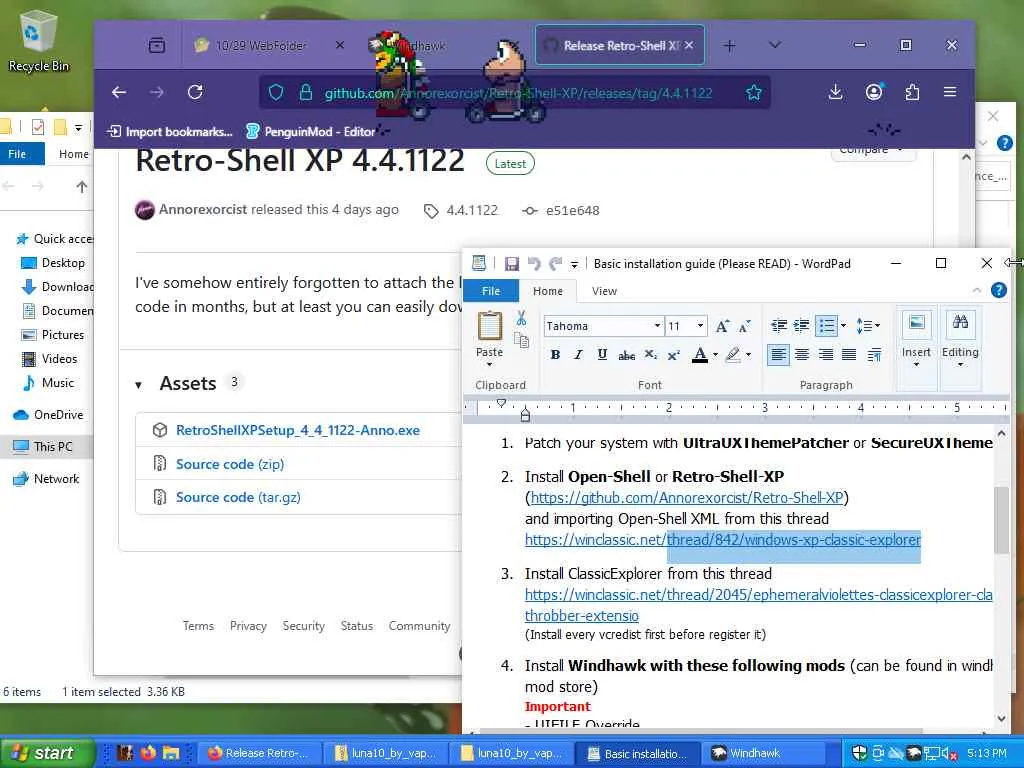Download Source code (zip) asset
The height and width of the screenshot is (768, 1024).
coord(230,464)
